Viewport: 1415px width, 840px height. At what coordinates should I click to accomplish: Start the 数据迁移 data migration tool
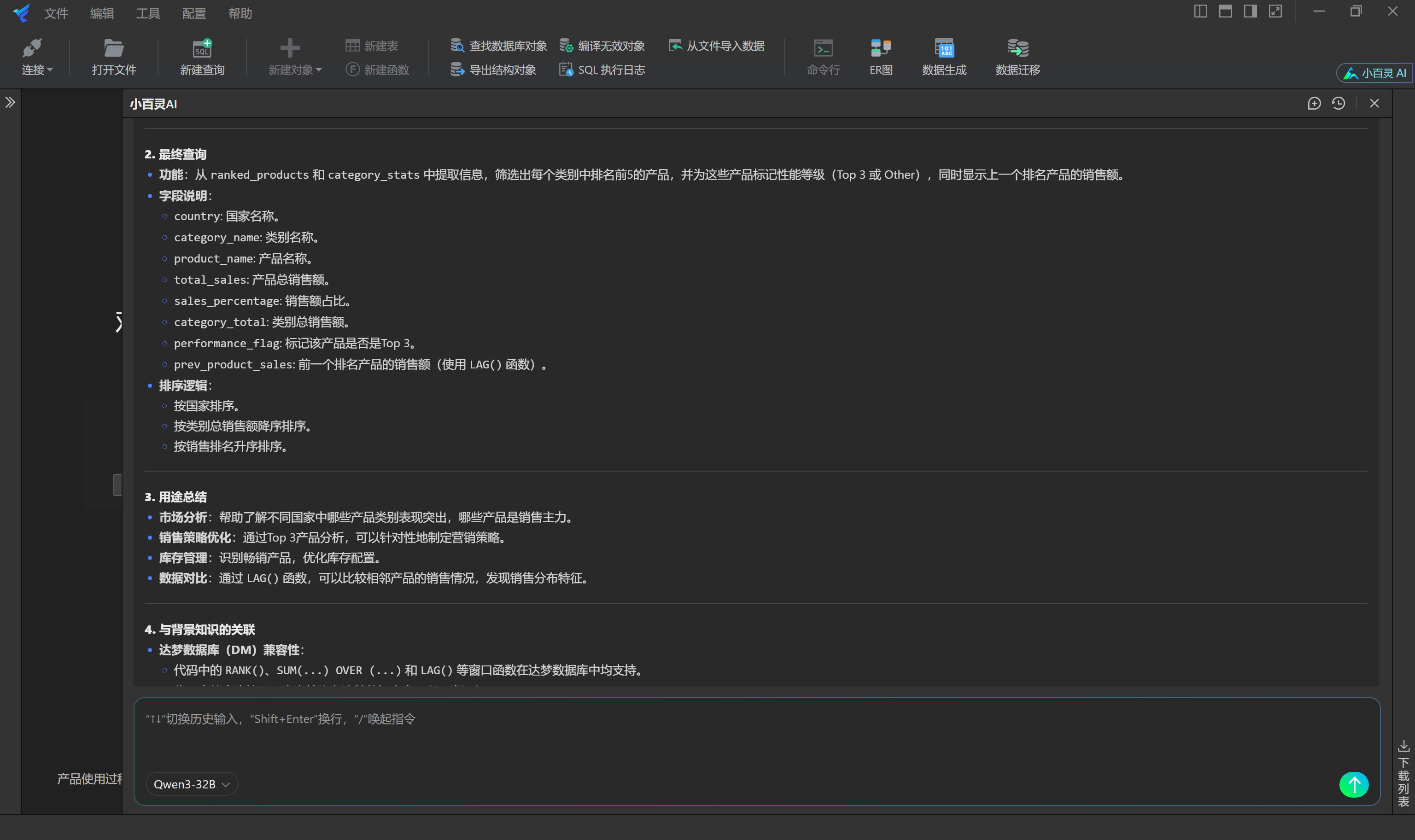tap(1016, 56)
